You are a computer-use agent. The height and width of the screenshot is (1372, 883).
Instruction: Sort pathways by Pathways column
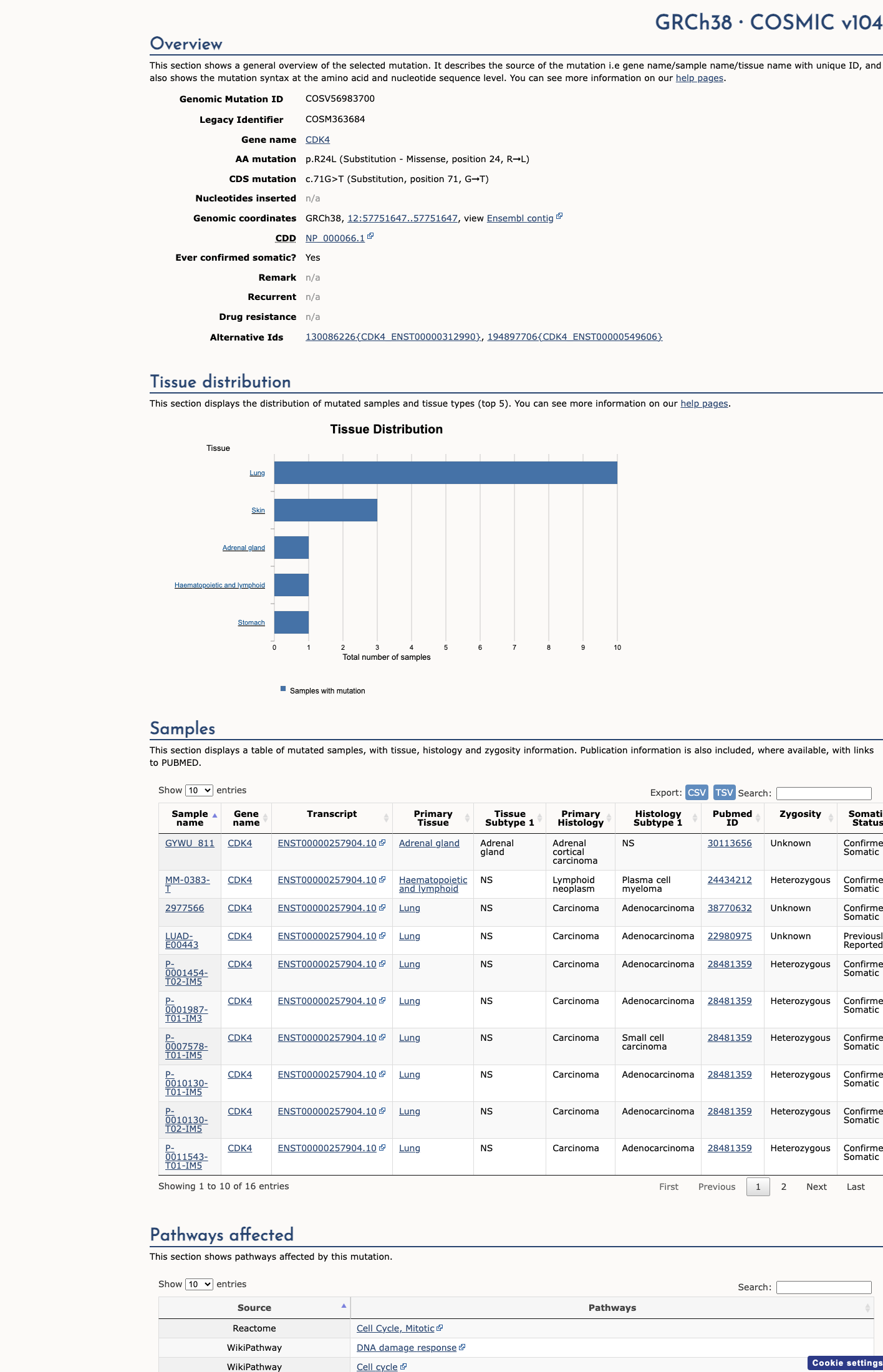click(612, 1308)
